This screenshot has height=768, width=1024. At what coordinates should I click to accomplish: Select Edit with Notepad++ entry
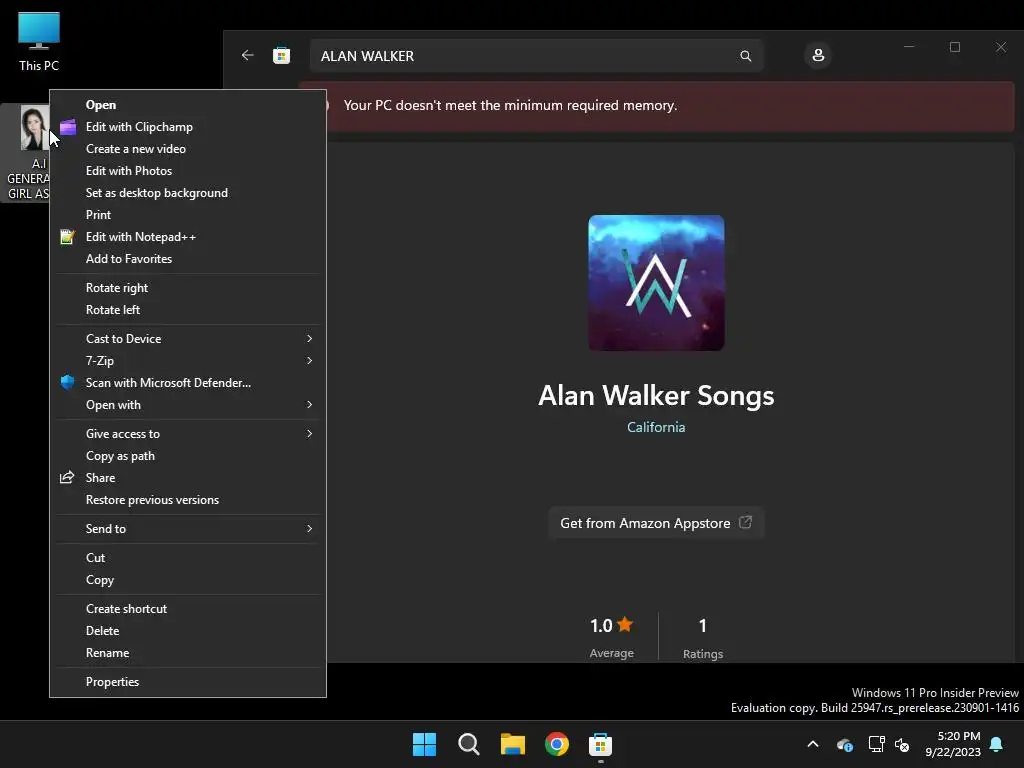click(188, 236)
